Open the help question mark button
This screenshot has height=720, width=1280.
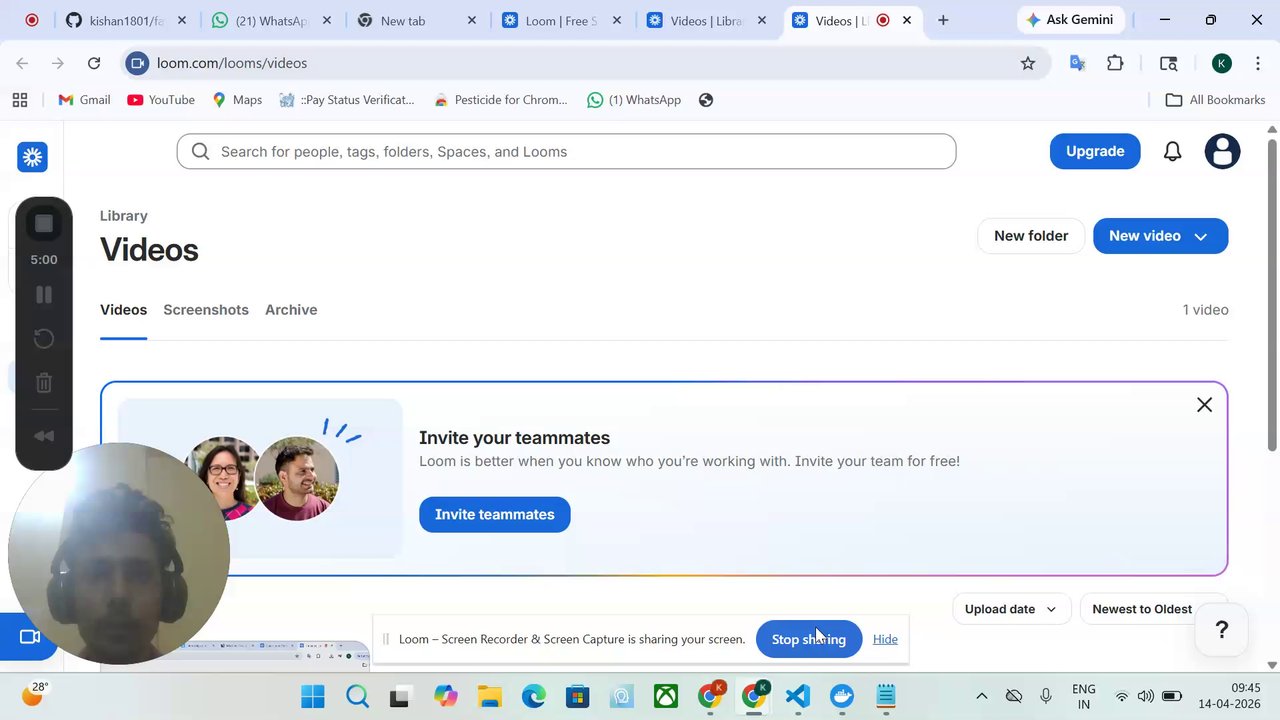pos(1222,630)
